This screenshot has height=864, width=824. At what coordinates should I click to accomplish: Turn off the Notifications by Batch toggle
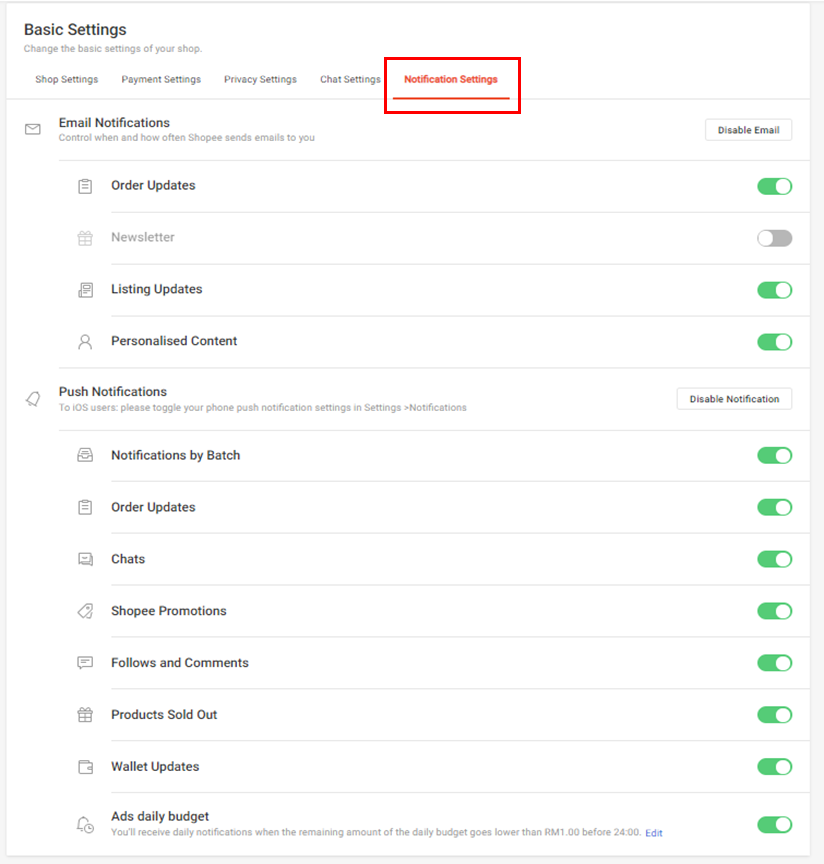tap(775, 455)
